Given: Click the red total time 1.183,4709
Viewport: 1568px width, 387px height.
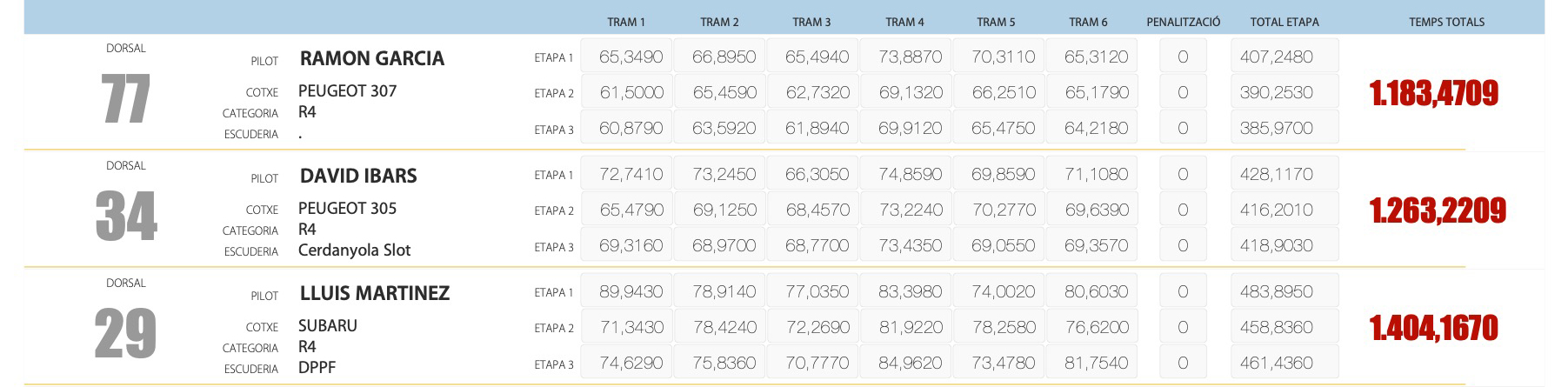Looking at the screenshot, I should point(1433,93).
